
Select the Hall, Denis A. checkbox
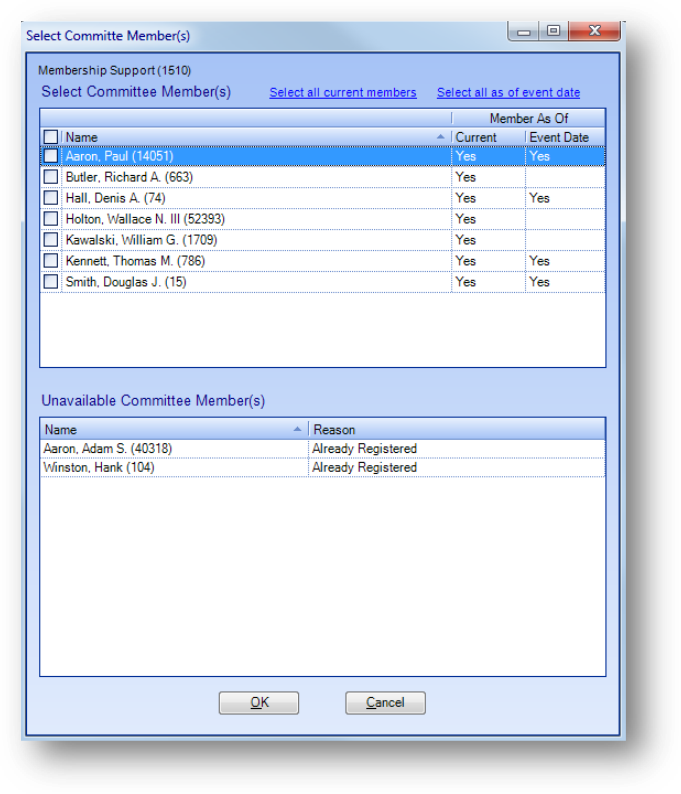[51, 198]
